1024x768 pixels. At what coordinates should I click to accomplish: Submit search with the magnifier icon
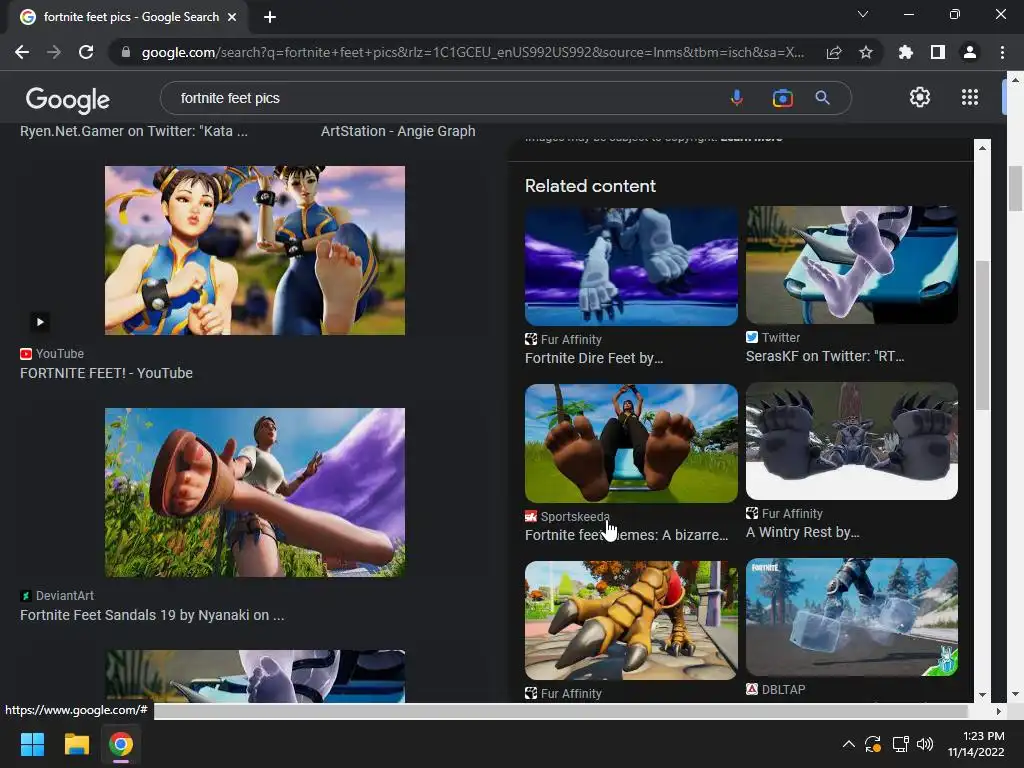pyautogui.click(x=823, y=98)
